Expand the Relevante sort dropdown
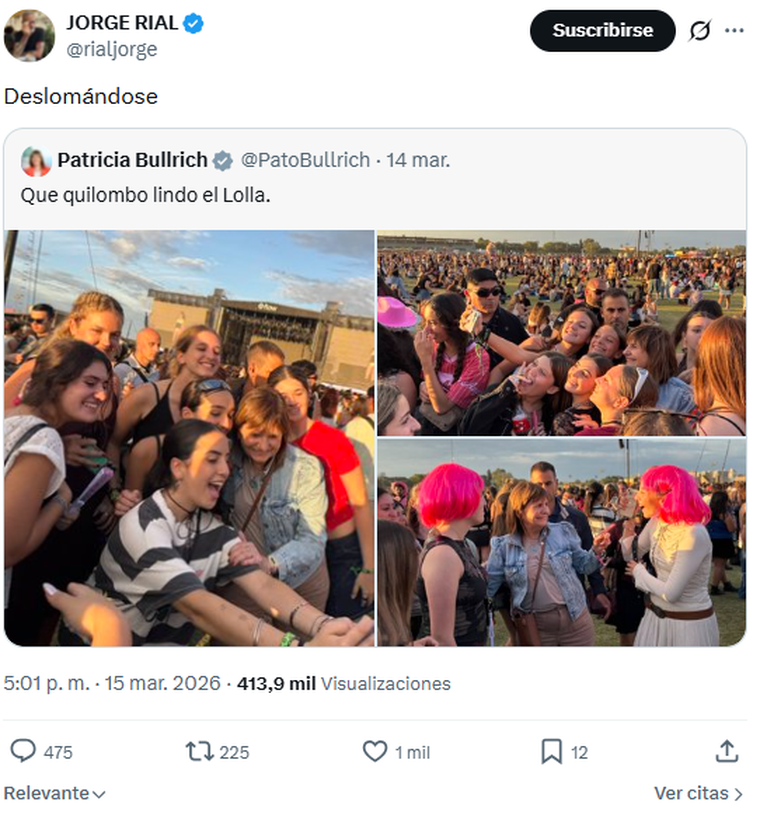Screen dimensions: 760x819 click(55, 793)
